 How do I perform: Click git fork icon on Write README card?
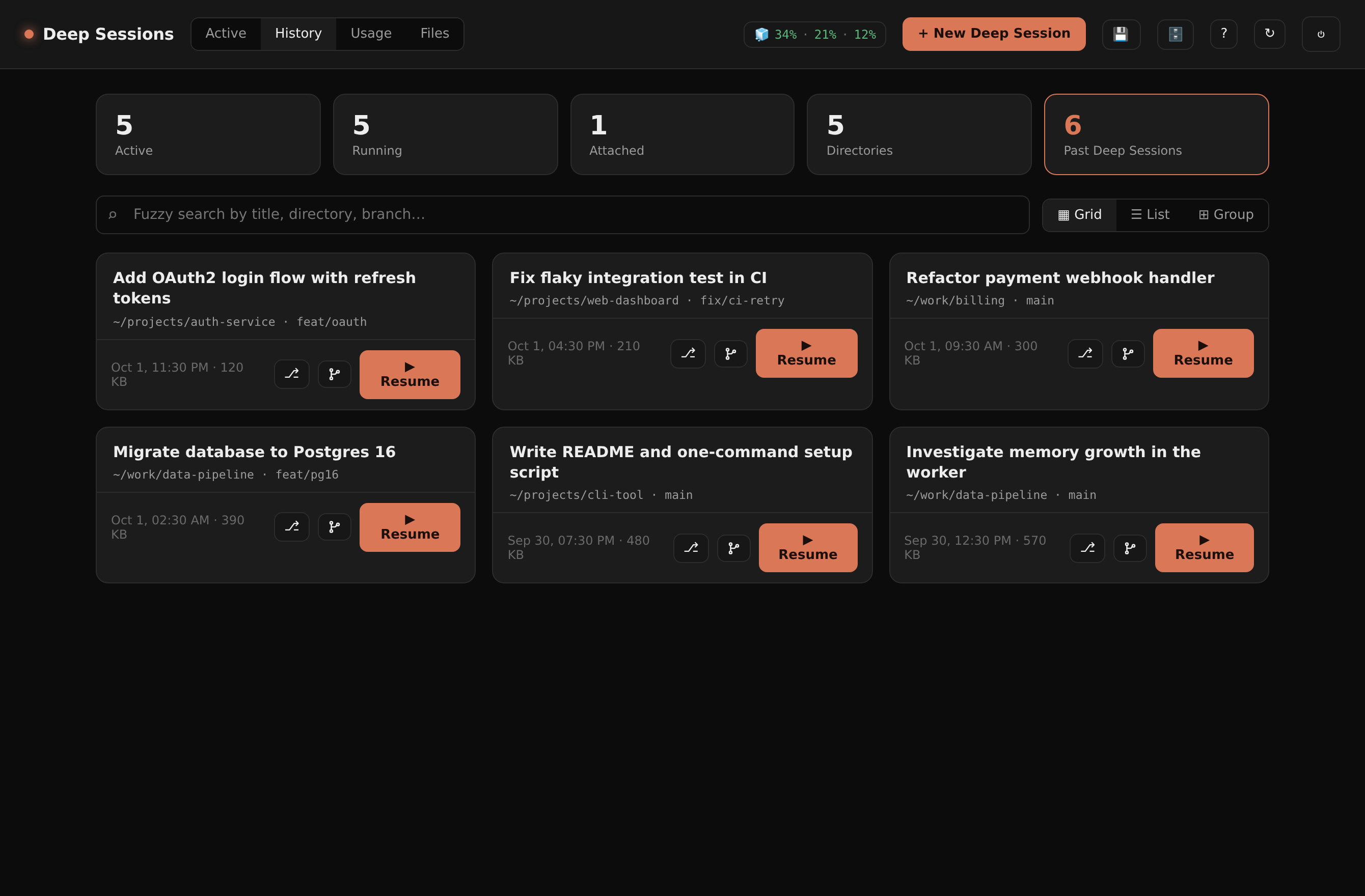tap(733, 548)
